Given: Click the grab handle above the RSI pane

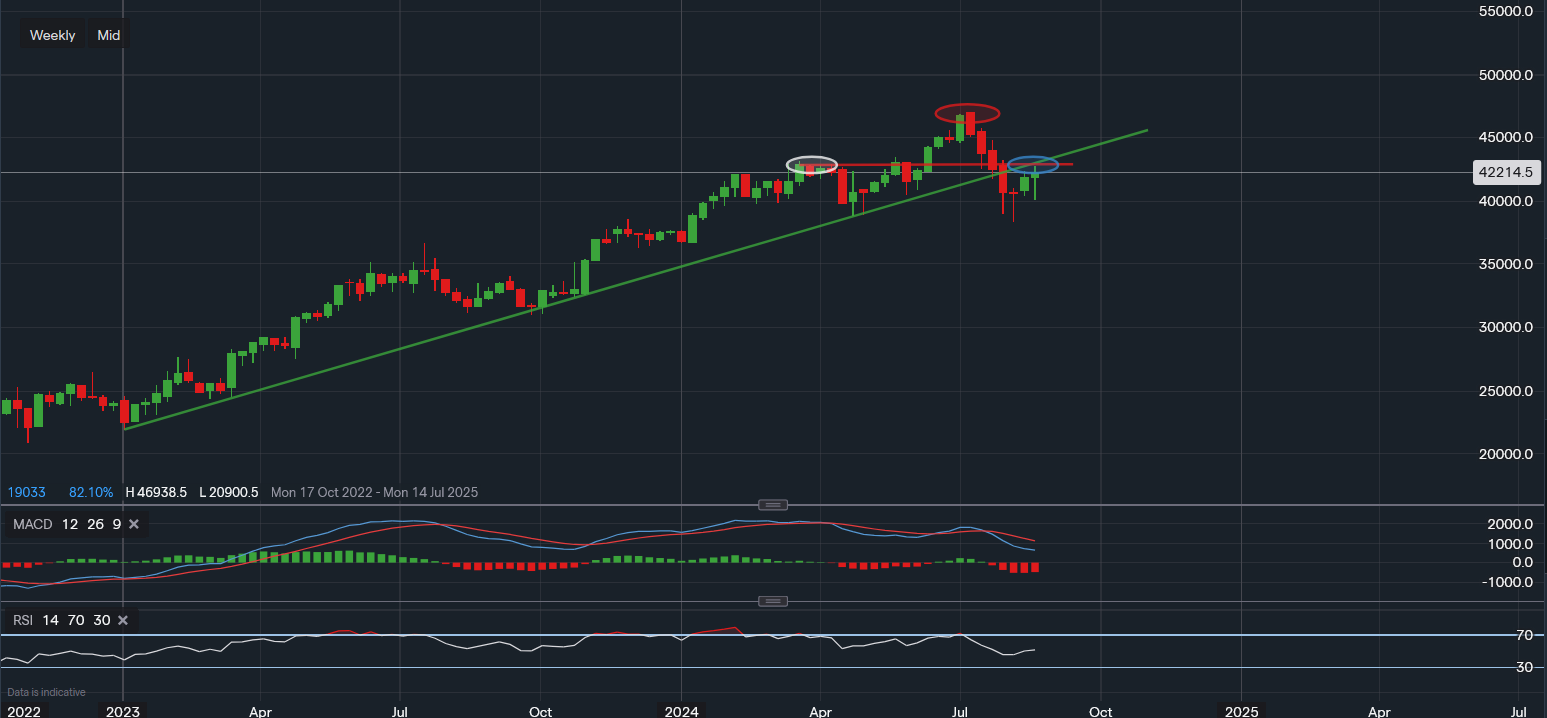Looking at the screenshot, I should (772, 600).
